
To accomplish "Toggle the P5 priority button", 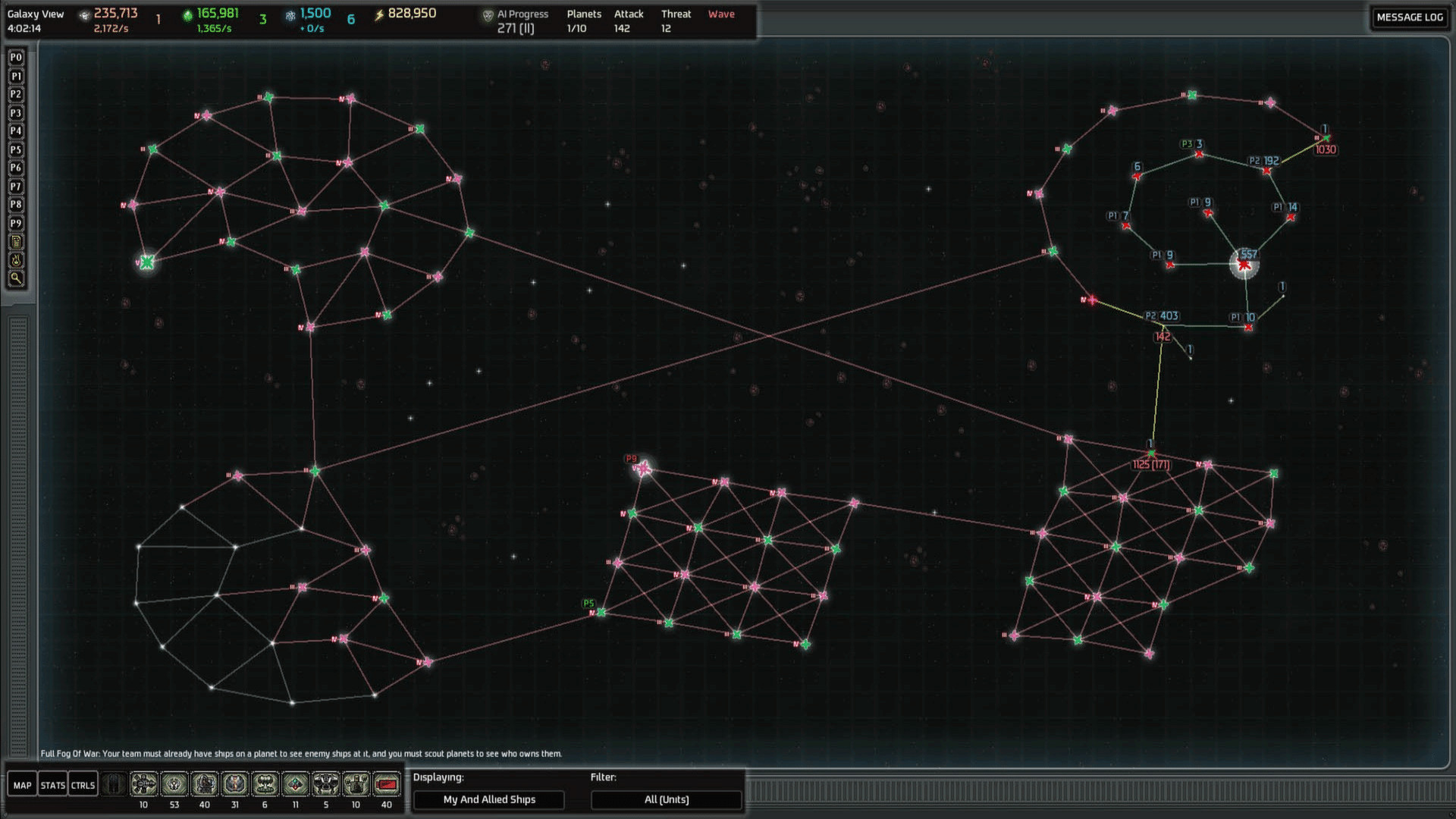I will pos(16,149).
